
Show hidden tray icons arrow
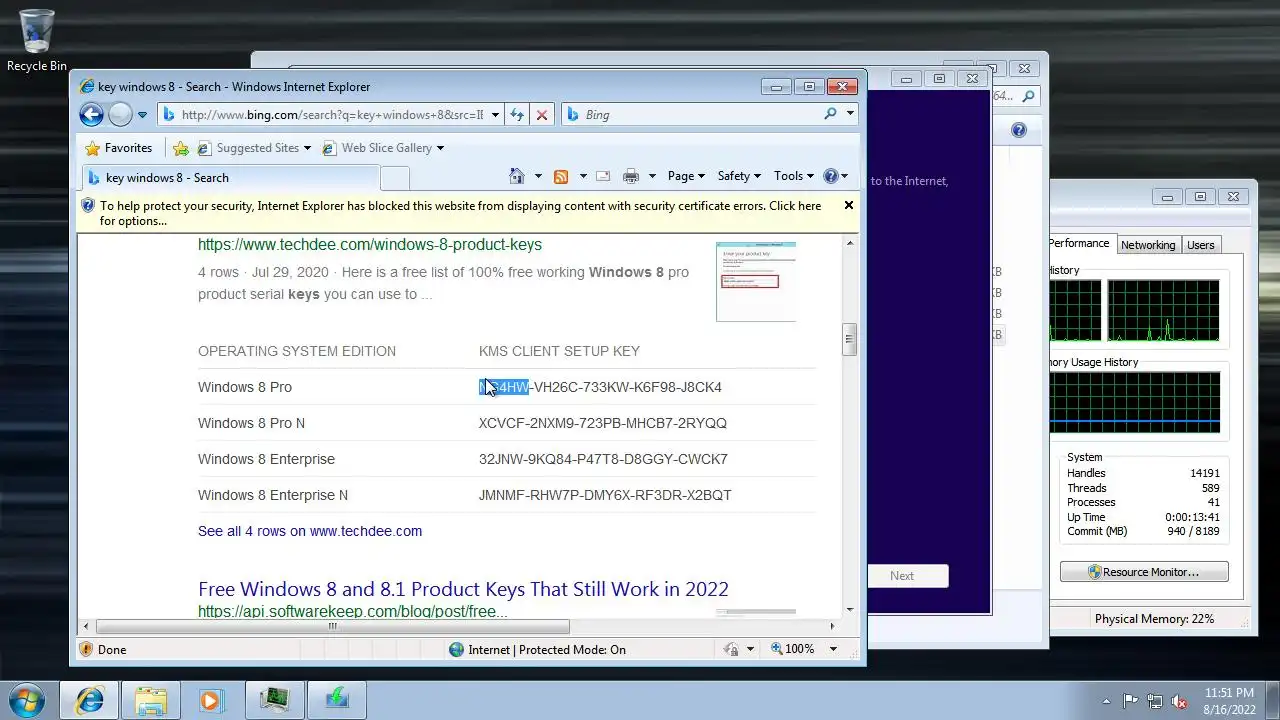[x=1106, y=701]
